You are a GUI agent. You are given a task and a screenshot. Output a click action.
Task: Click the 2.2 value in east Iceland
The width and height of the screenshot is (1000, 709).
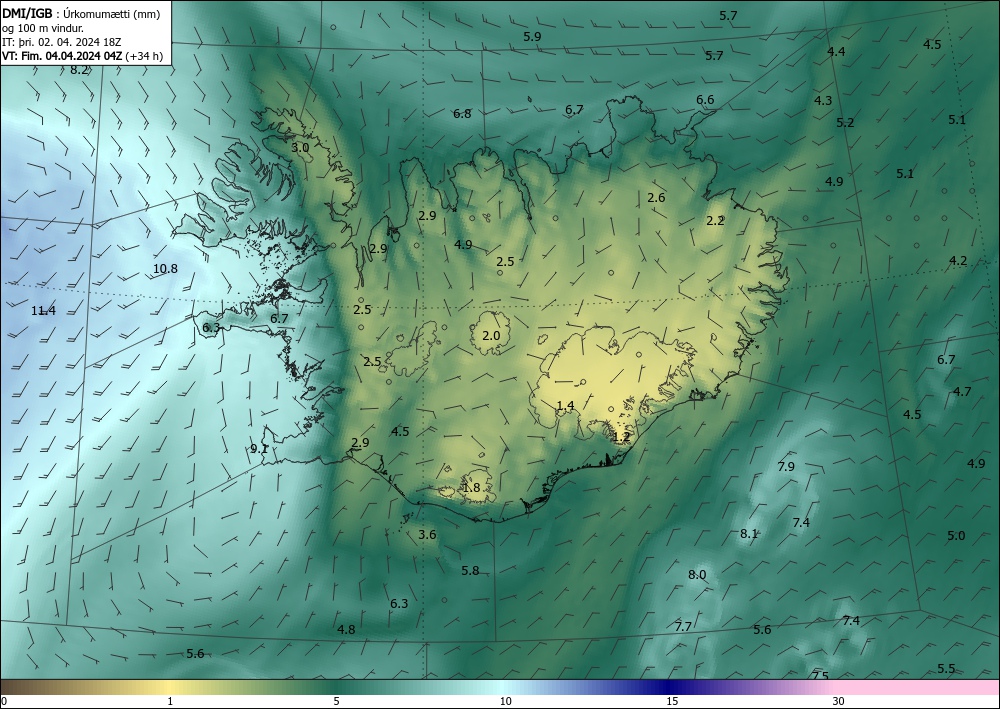click(716, 221)
